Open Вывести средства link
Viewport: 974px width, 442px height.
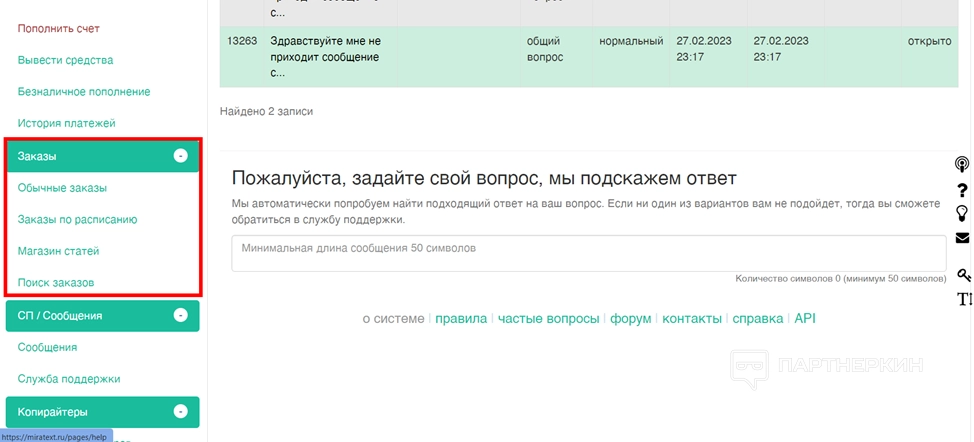[65, 60]
